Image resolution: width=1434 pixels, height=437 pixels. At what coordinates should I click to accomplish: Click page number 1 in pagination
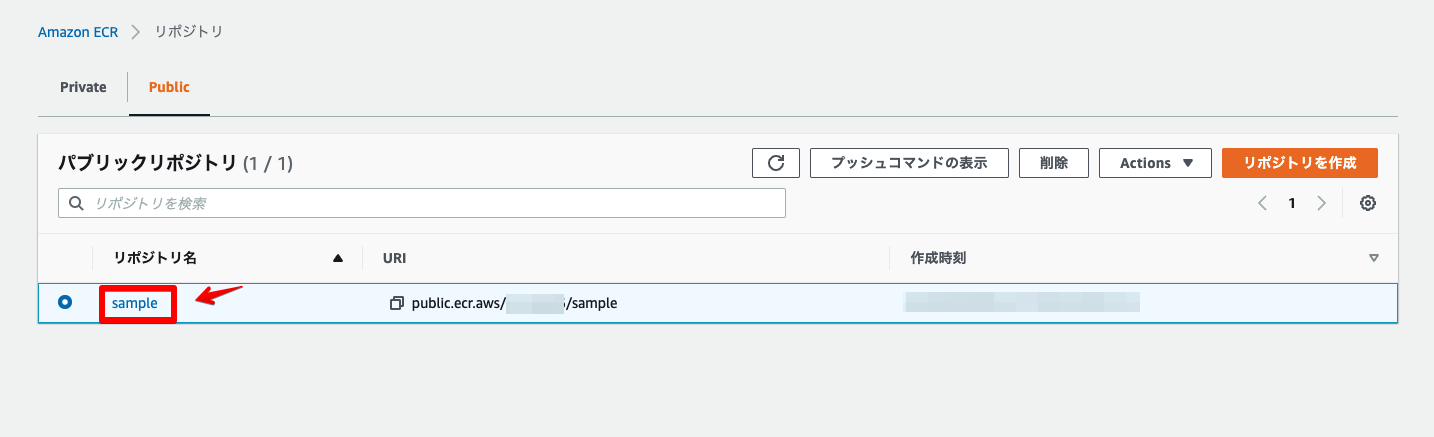coord(1292,203)
